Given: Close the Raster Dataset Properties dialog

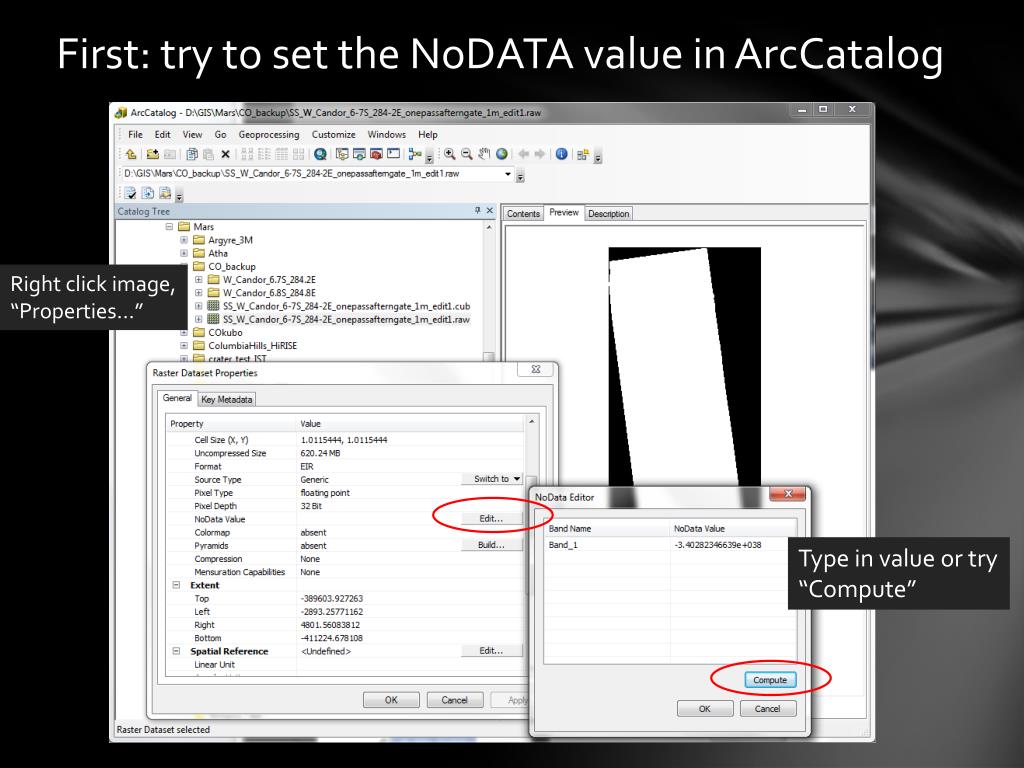Looking at the screenshot, I should click(x=536, y=369).
